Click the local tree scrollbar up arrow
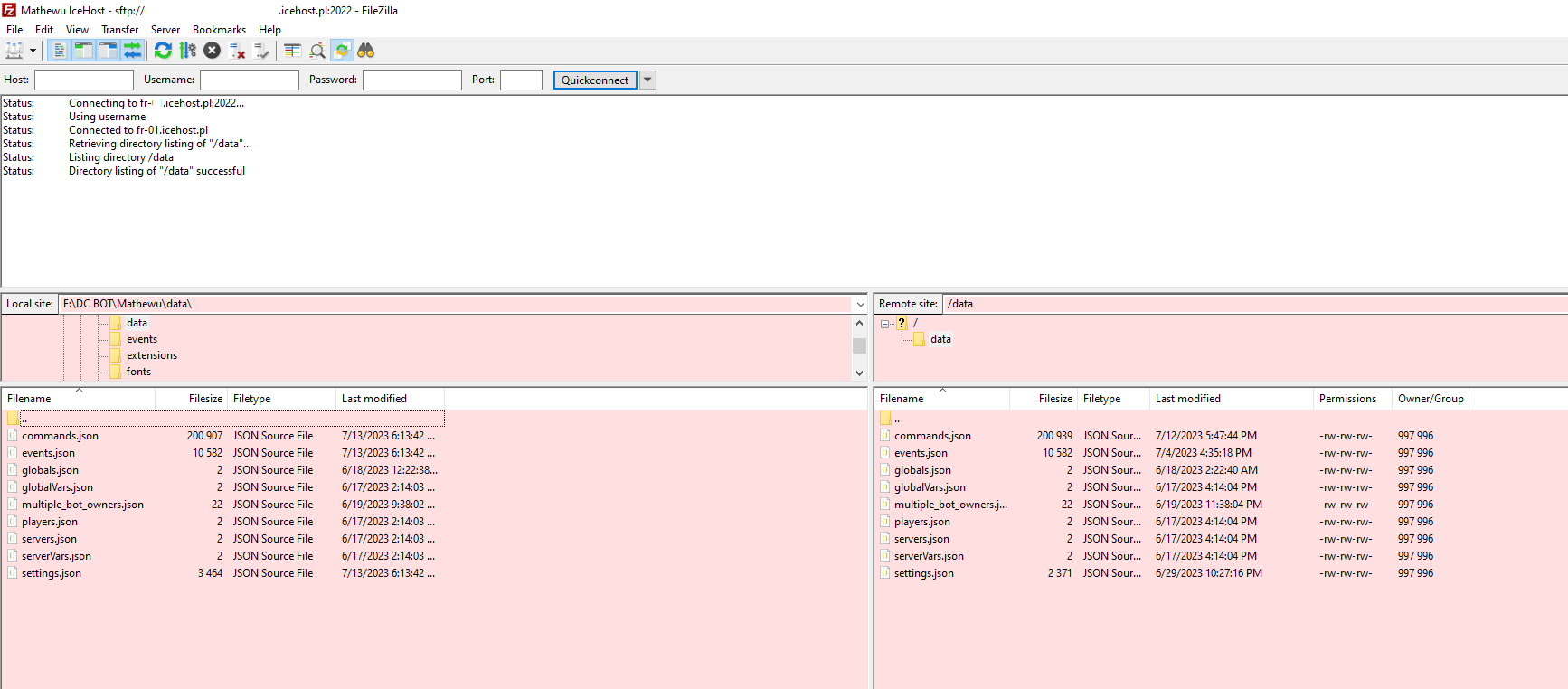The image size is (1568, 689). tap(859, 323)
